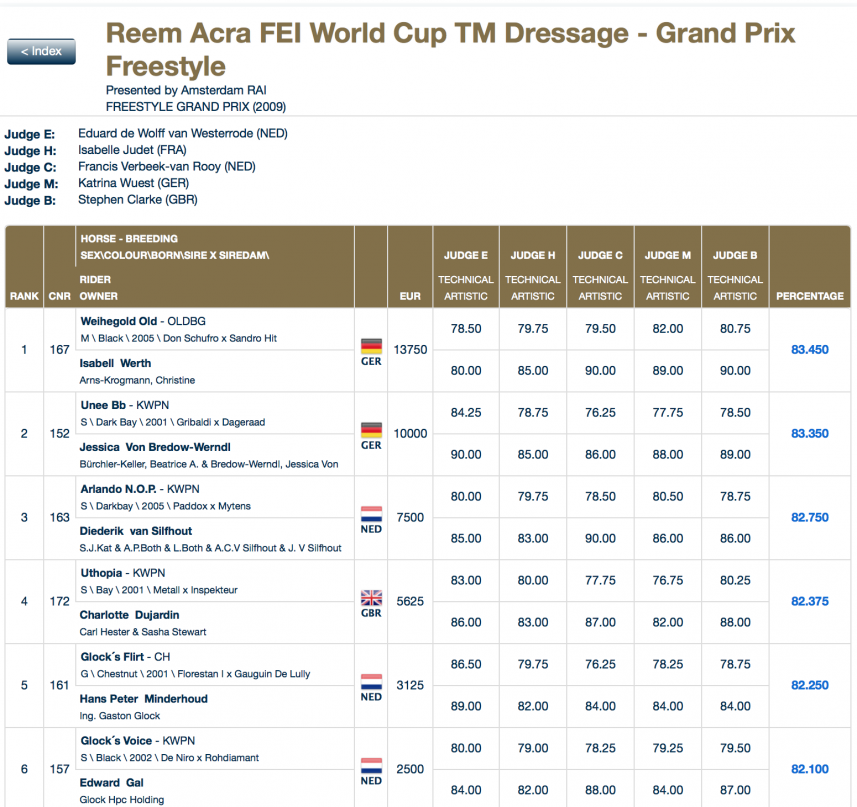This screenshot has width=857, height=807.
Task: Click the PERCENTAGE column header
Action: pos(809,296)
